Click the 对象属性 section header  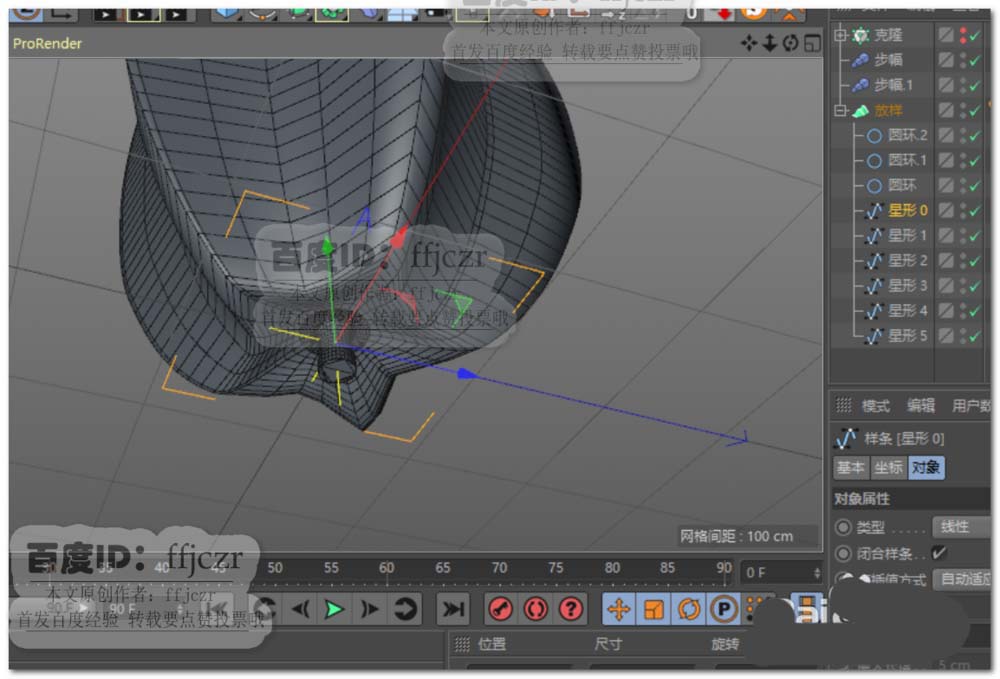pos(911,499)
